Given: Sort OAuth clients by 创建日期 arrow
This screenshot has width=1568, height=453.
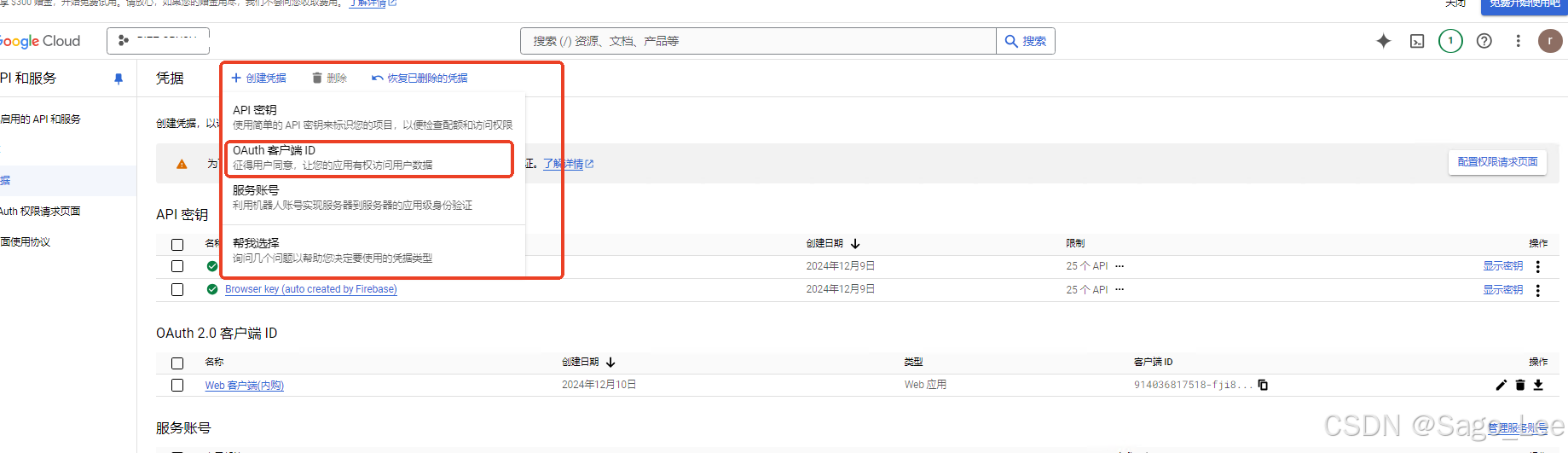Looking at the screenshot, I should [x=610, y=362].
